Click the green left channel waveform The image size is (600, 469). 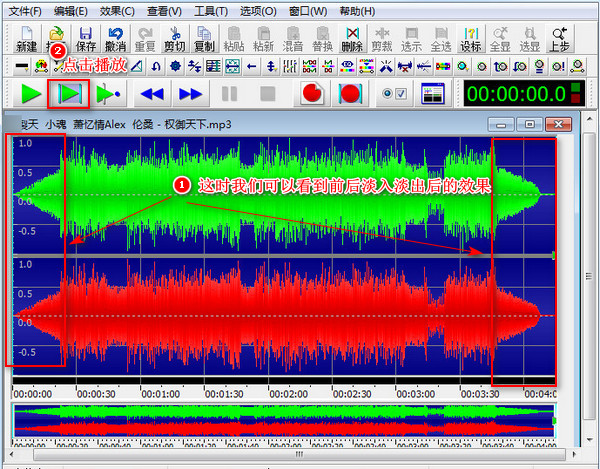284,195
